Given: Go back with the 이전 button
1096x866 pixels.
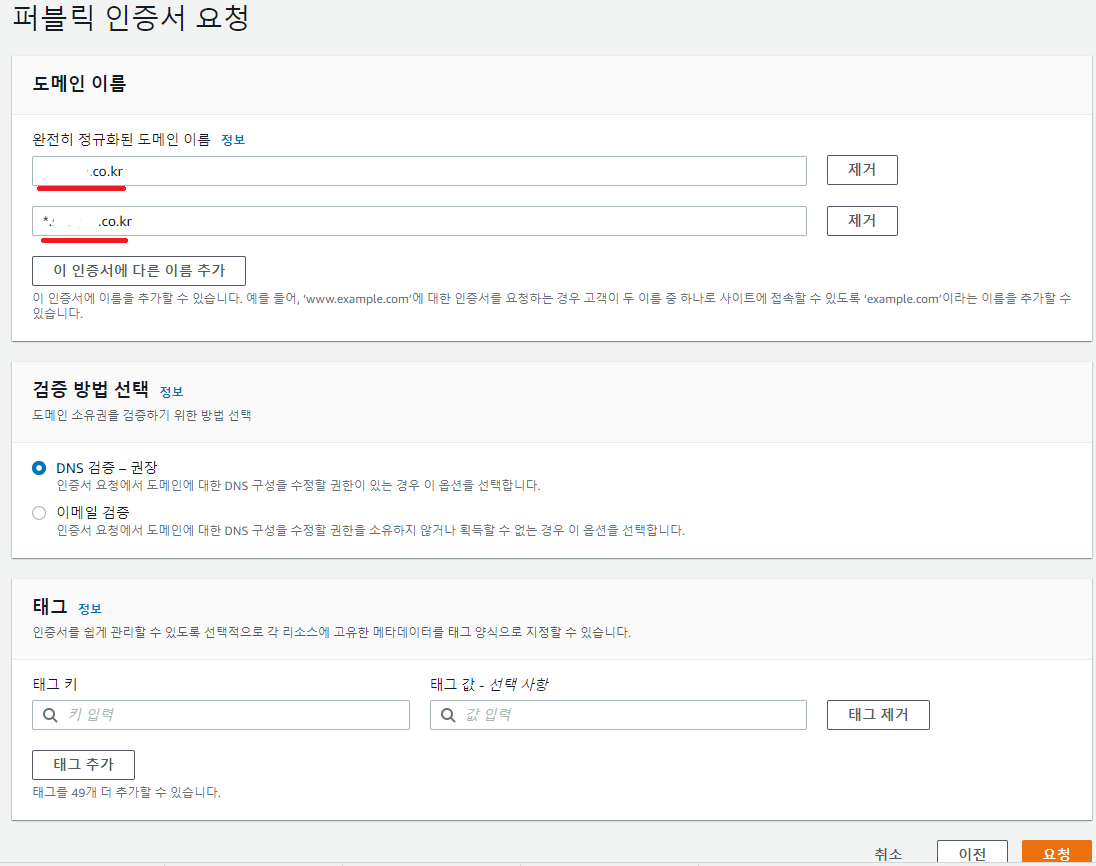Looking at the screenshot, I should point(972,853).
